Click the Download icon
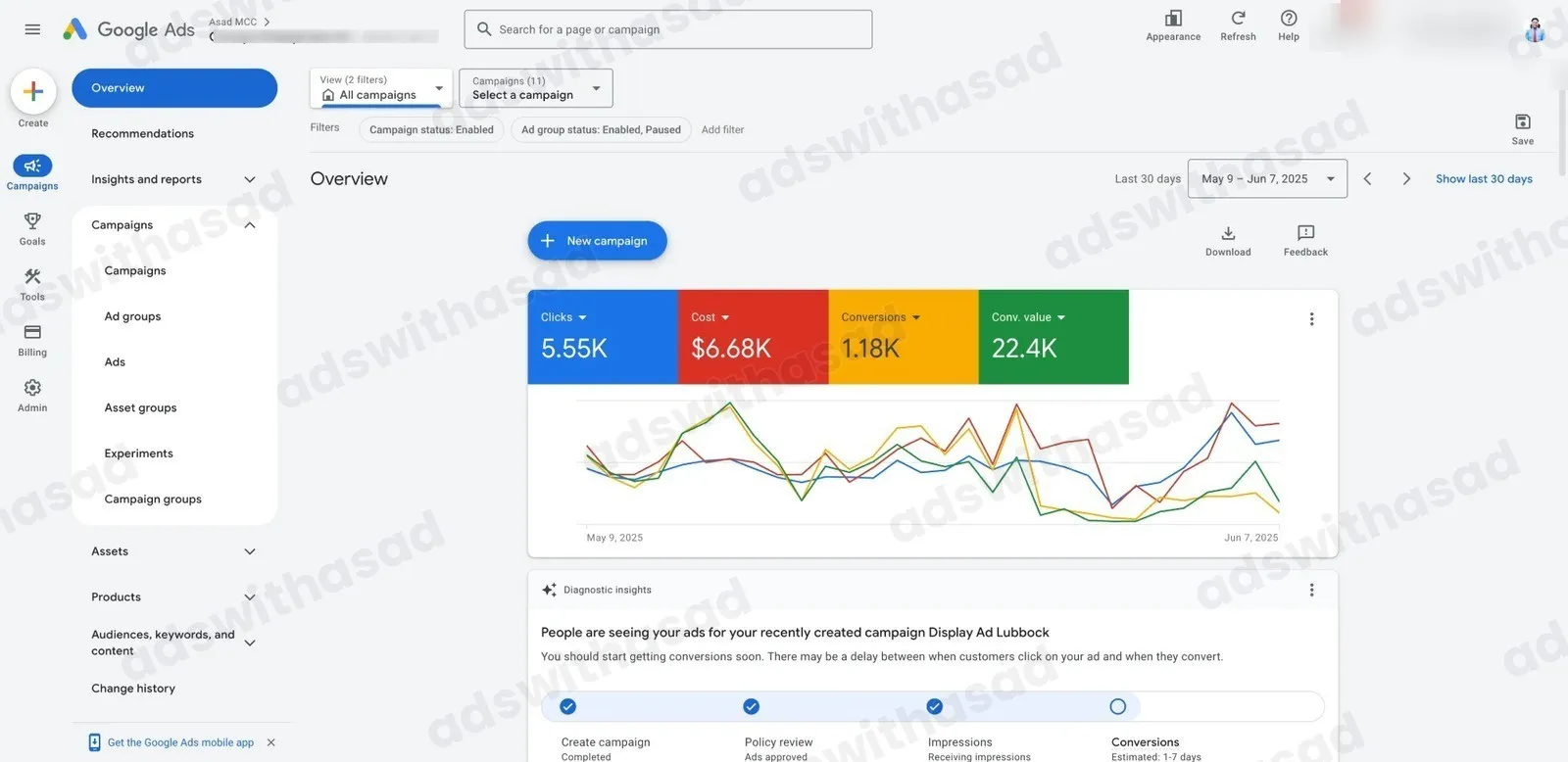This screenshot has width=1568, height=762. [x=1228, y=233]
